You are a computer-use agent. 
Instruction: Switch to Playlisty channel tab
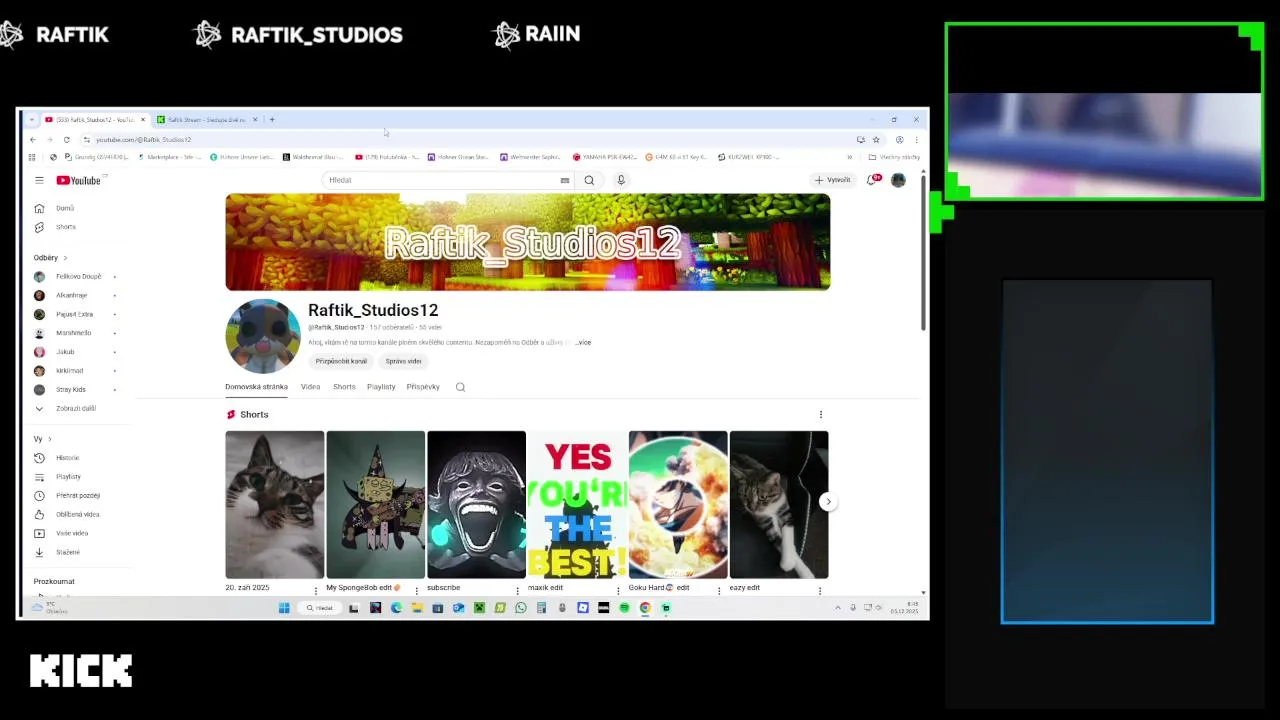pos(381,387)
